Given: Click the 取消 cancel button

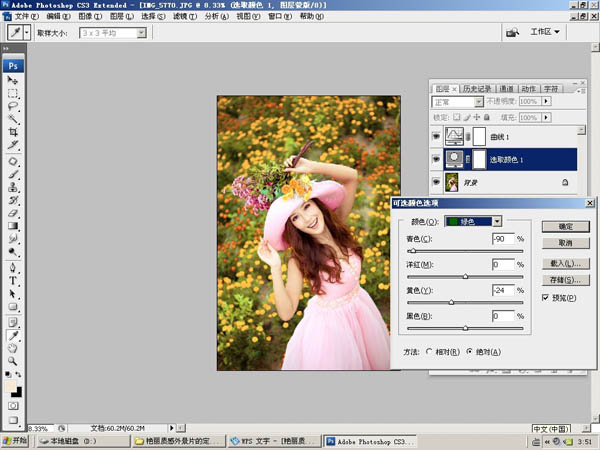Looking at the screenshot, I should point(565,243).
